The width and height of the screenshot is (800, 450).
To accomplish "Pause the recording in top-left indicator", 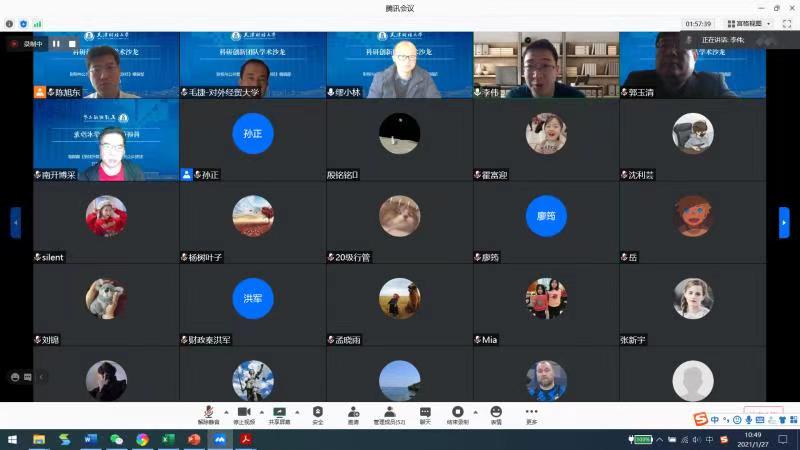I will tap(56, 44).
